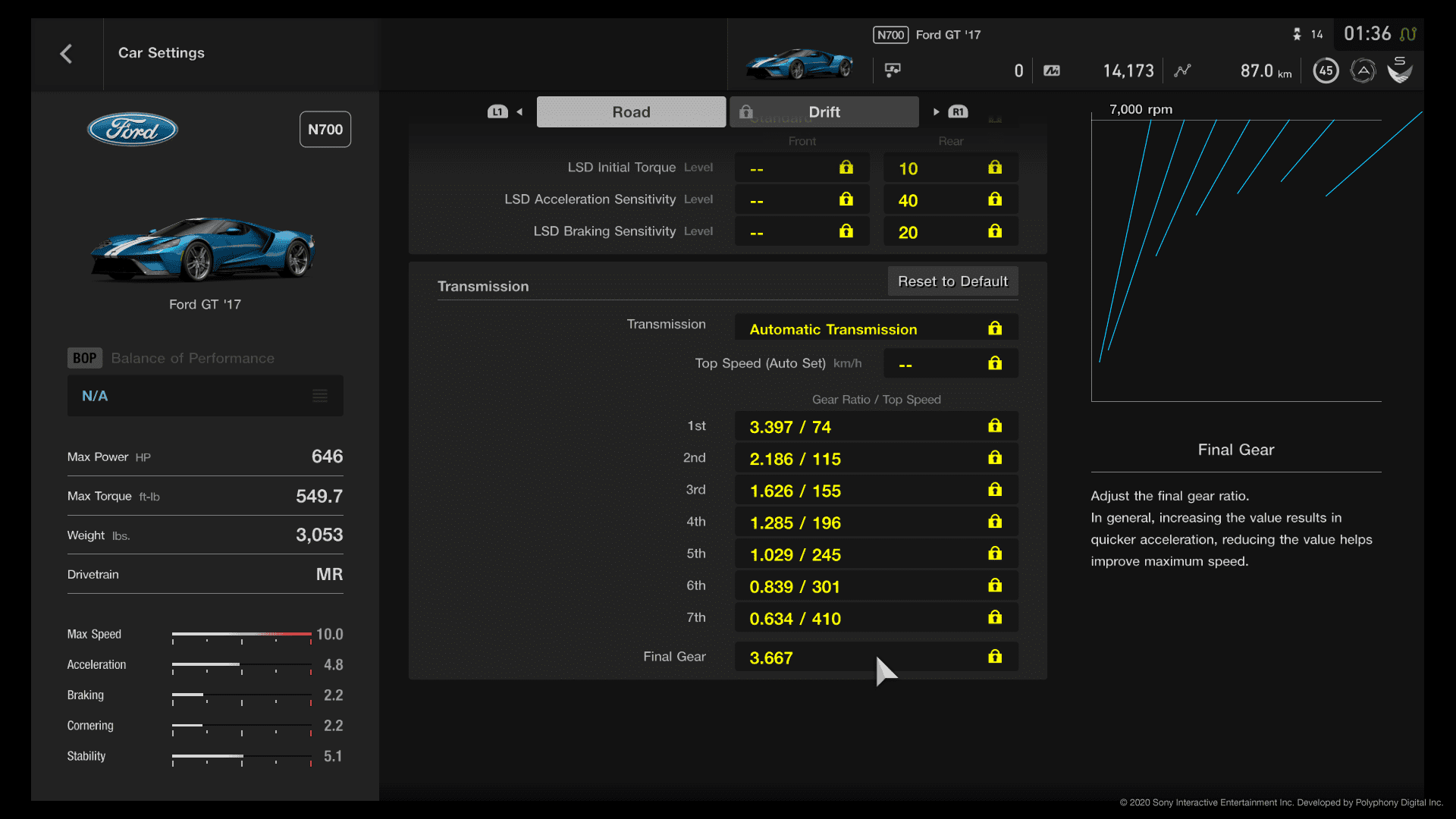Click the sportsmanship rating S badge
The height and width of the screenshot is (819, 1456).
click(x=1400, y=70)
